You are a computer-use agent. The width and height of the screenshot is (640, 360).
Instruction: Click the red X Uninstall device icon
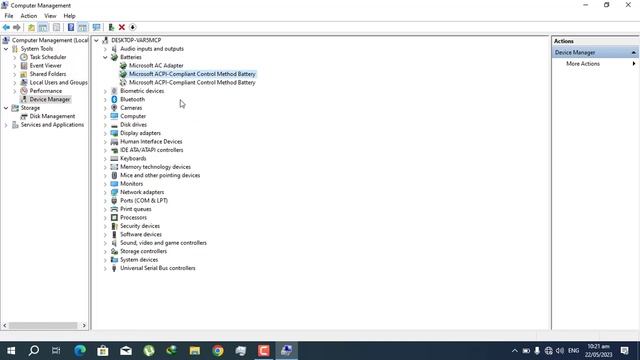(122, 27)
